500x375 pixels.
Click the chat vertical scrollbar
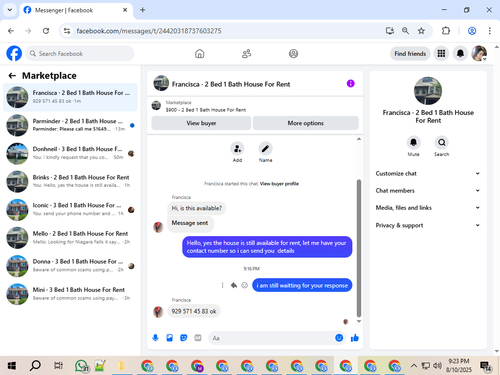click(x=359, y=248)
